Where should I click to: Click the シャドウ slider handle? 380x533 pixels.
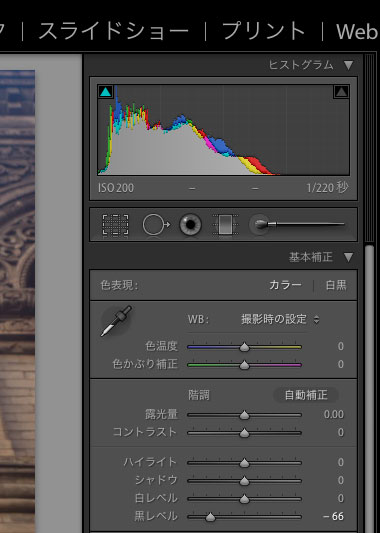(244, 481)
